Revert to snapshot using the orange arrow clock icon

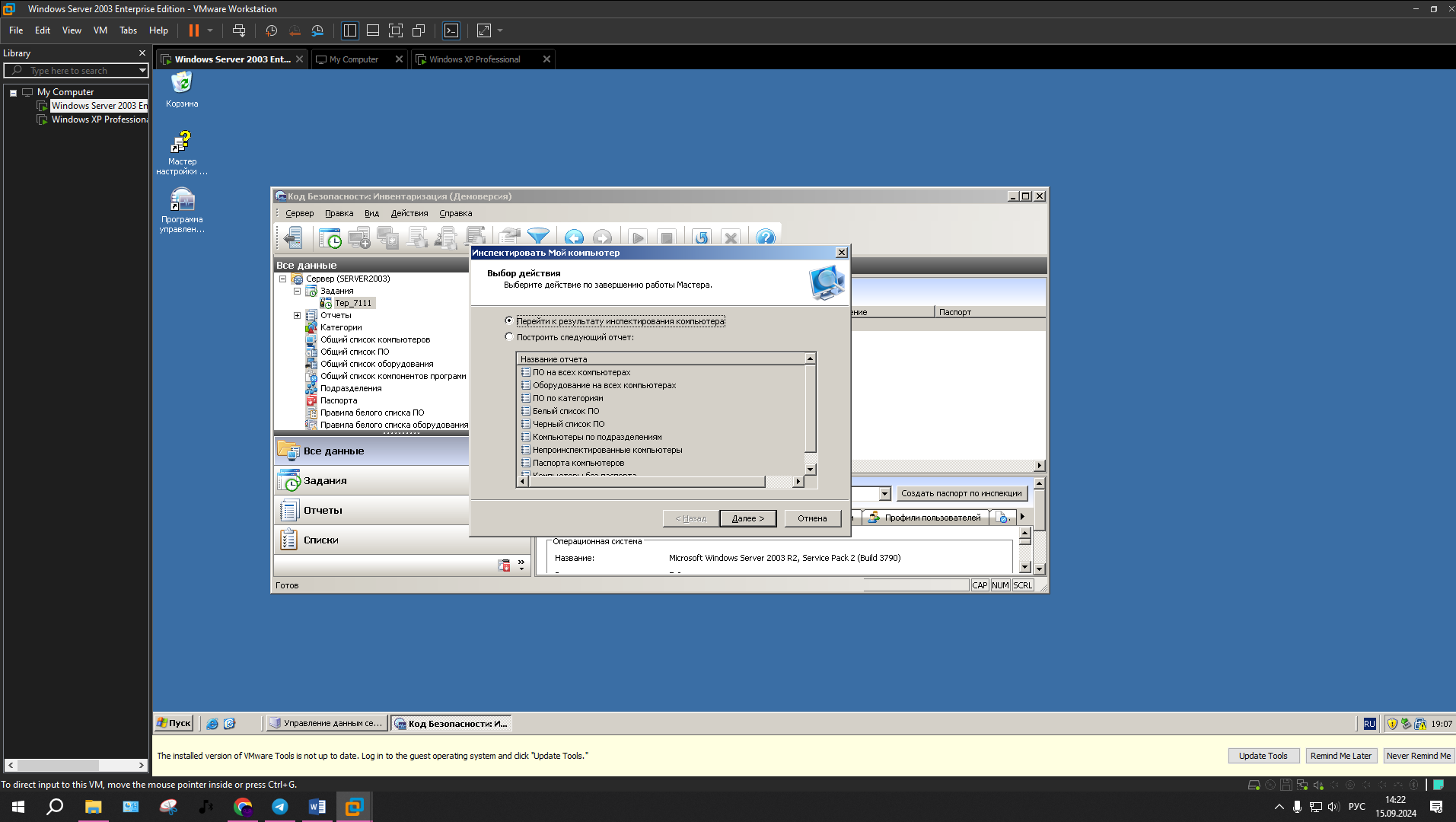[x=295, y=30]
